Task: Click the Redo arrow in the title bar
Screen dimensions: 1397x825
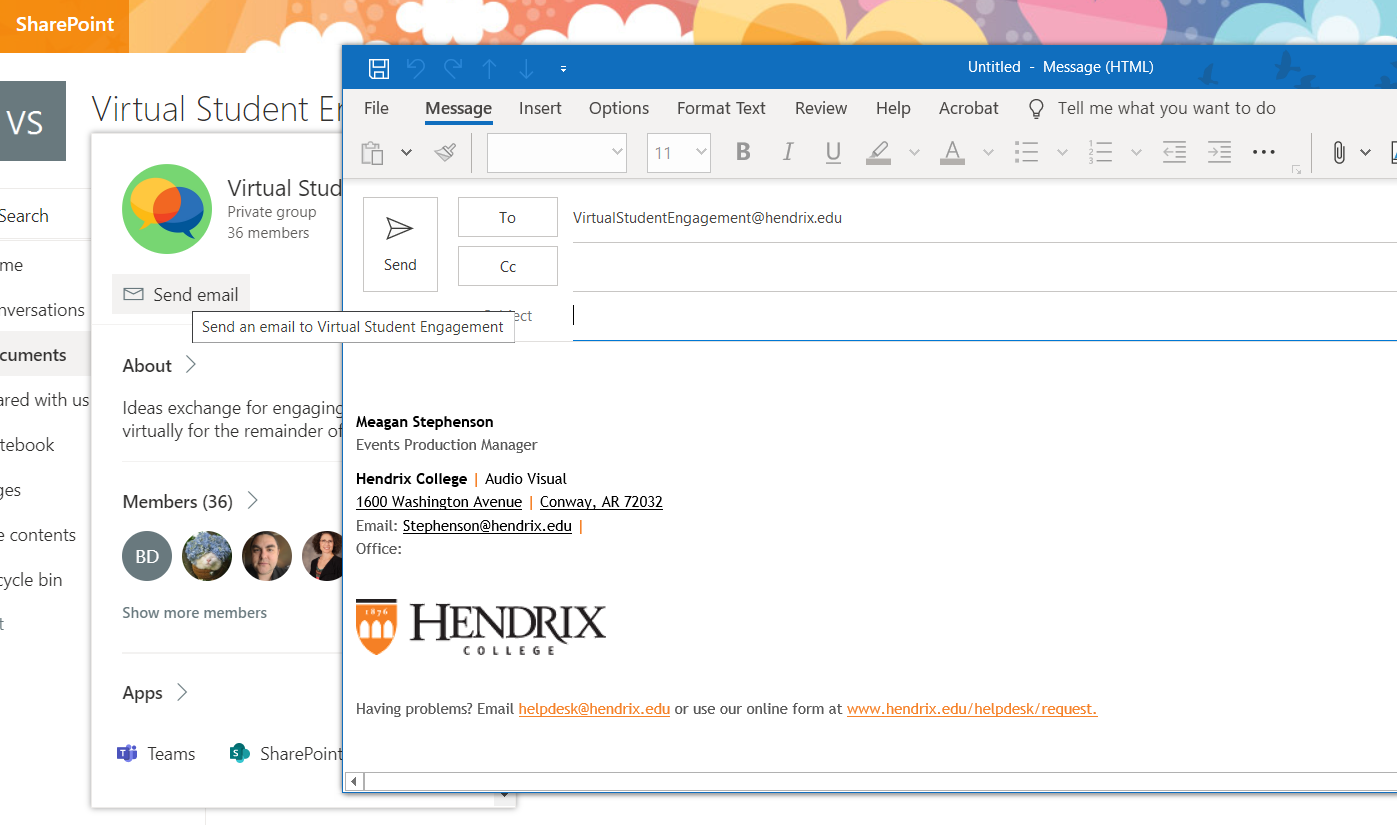Action: 453,68
